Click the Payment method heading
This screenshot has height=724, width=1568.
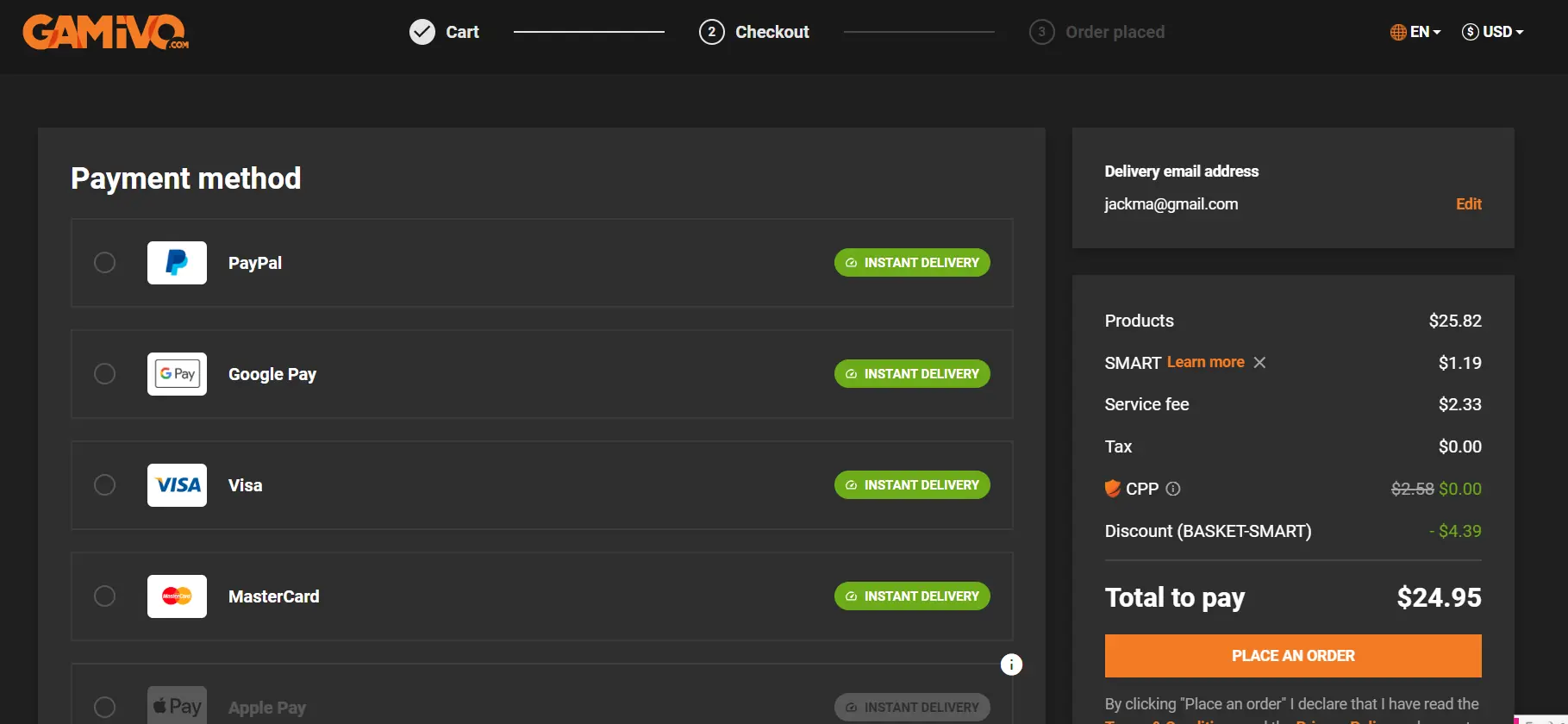[x=186, y=178]
